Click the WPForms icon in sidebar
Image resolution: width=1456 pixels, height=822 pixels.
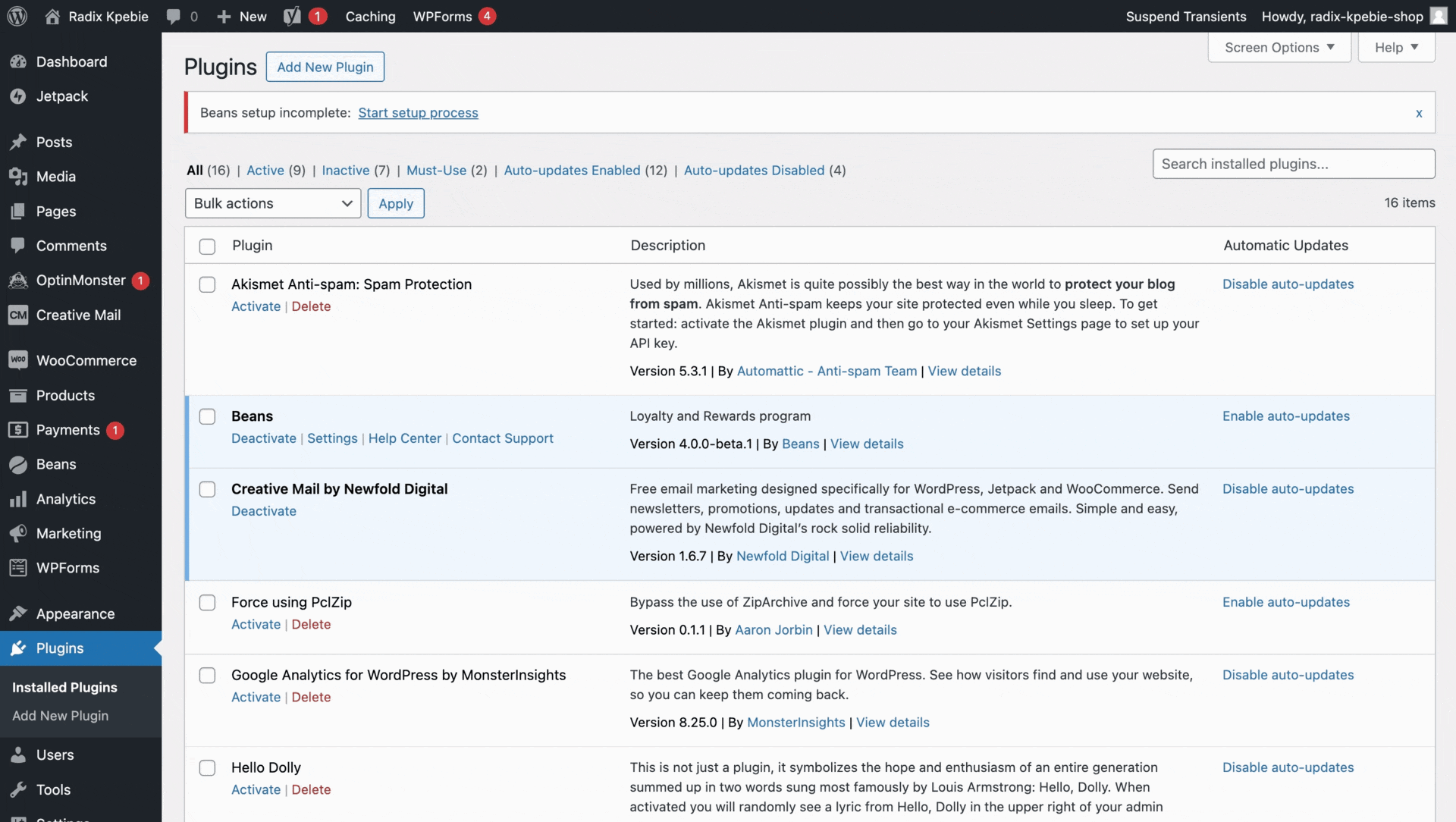point(18,567)
